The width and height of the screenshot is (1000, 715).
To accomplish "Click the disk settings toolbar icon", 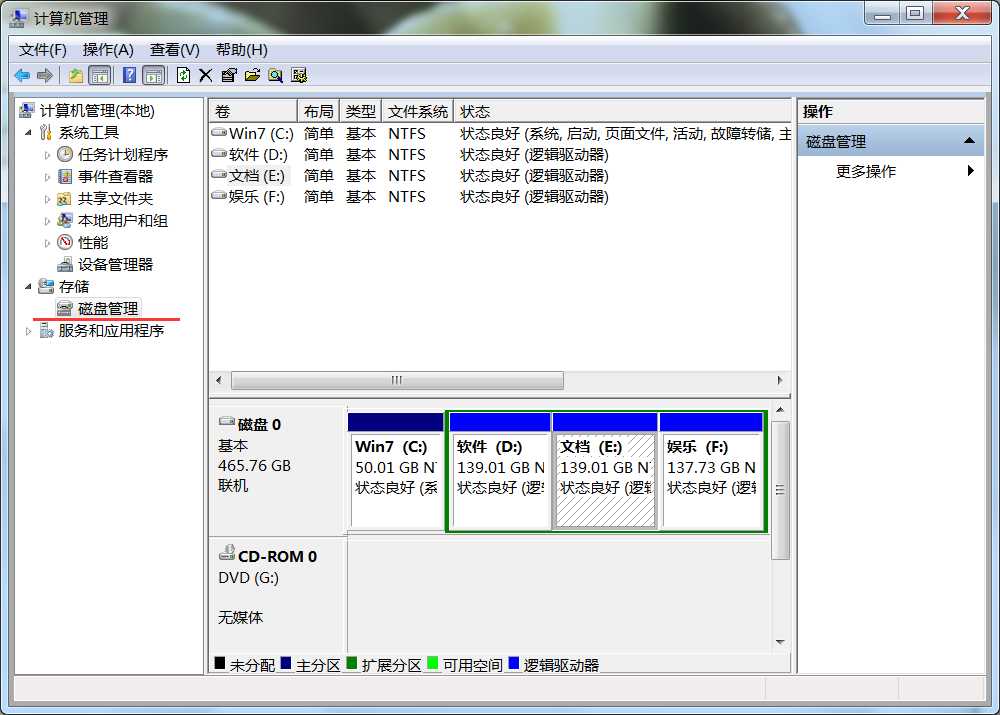I will (x=298, y=76).
